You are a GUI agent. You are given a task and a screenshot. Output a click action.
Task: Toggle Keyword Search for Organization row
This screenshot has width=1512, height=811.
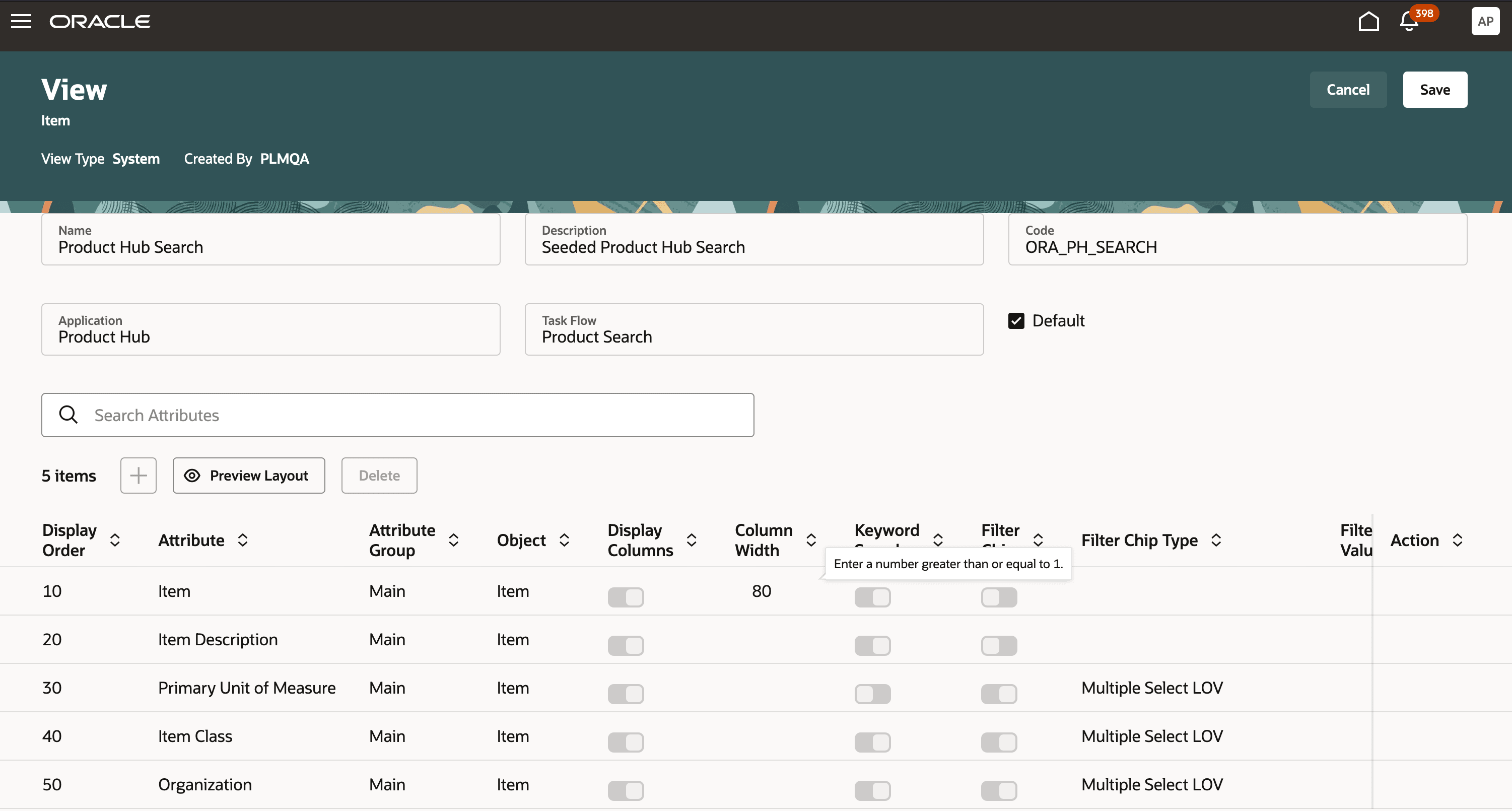tap(872, 790)
